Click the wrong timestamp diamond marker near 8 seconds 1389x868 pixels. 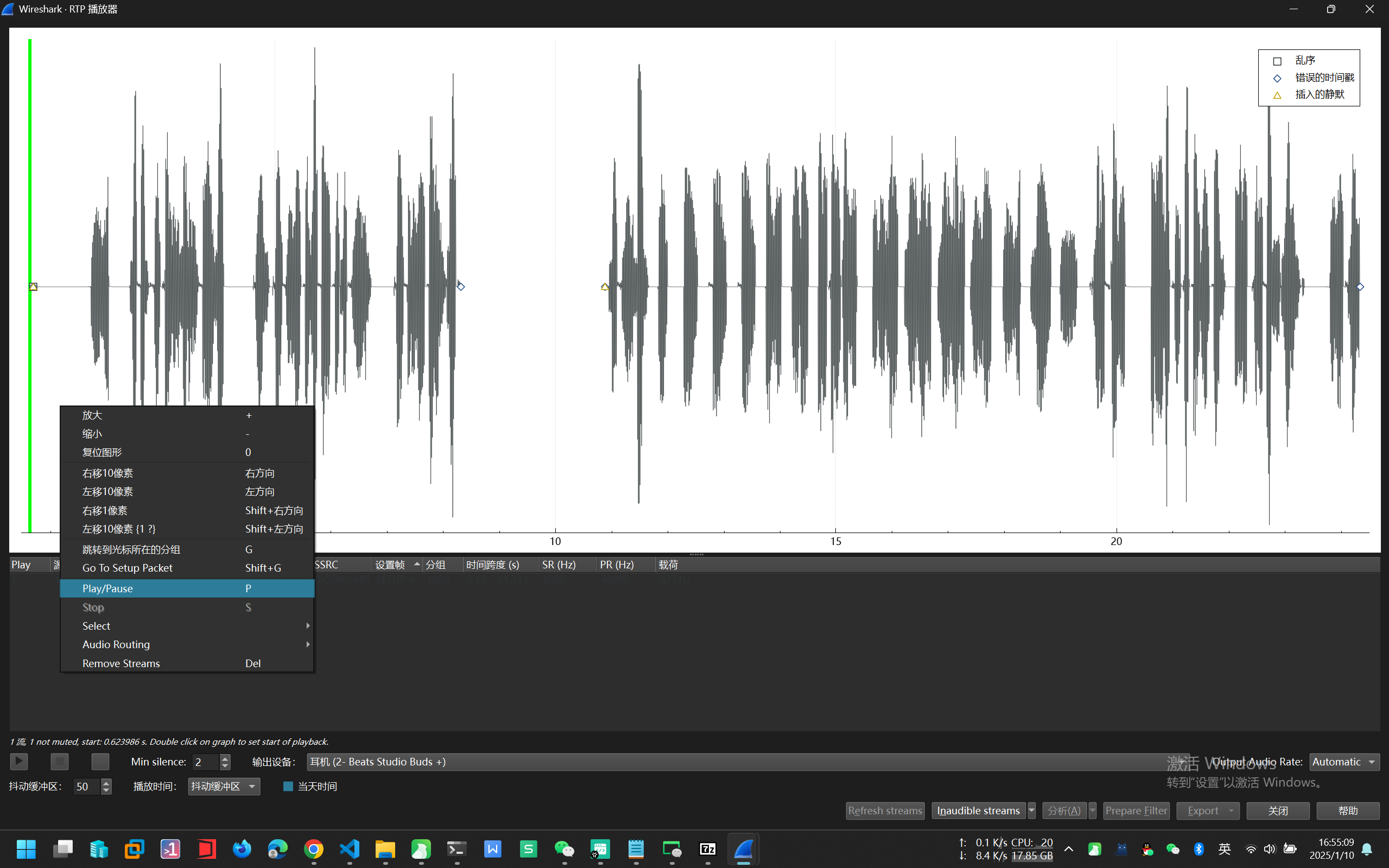click(460, 286)
